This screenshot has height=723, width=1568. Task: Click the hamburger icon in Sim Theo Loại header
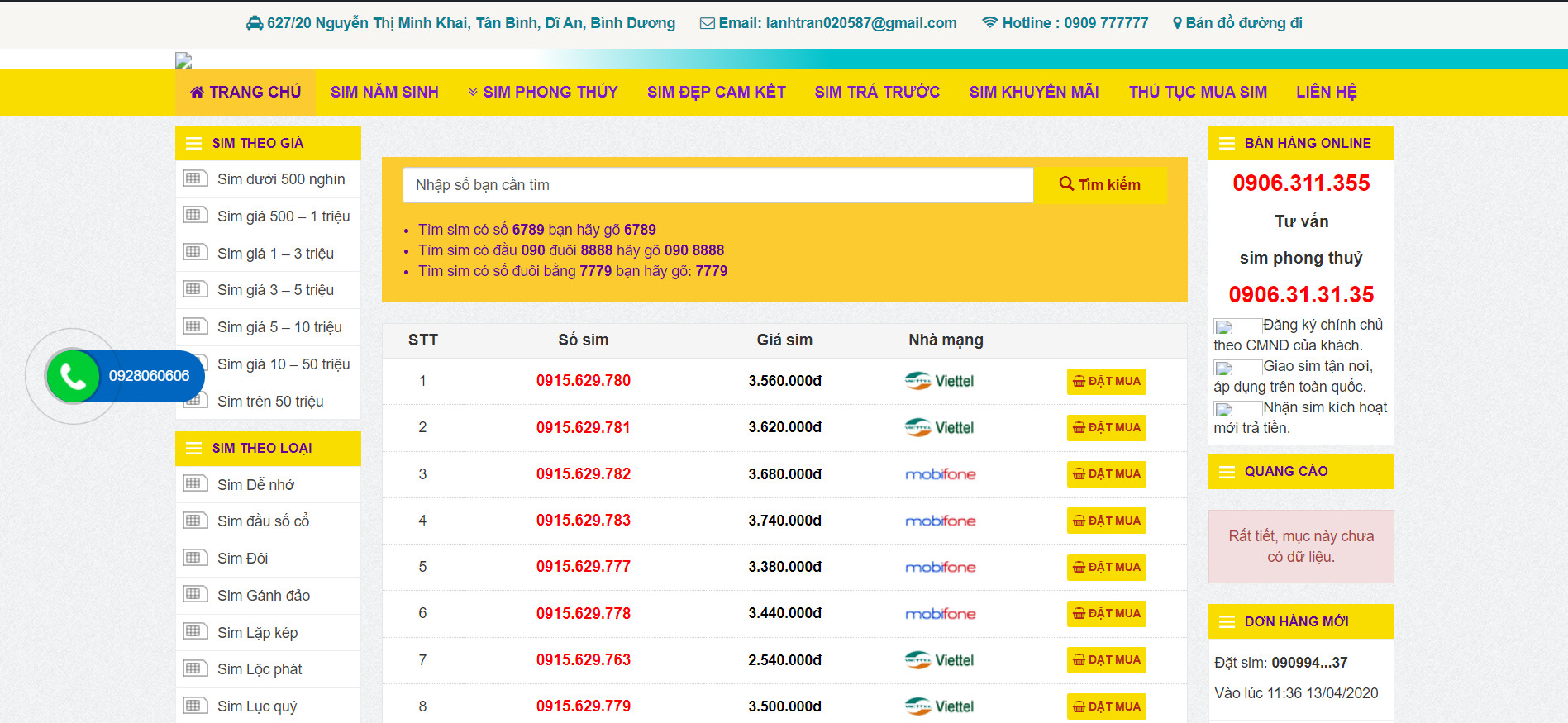click(x=194, y=448)
